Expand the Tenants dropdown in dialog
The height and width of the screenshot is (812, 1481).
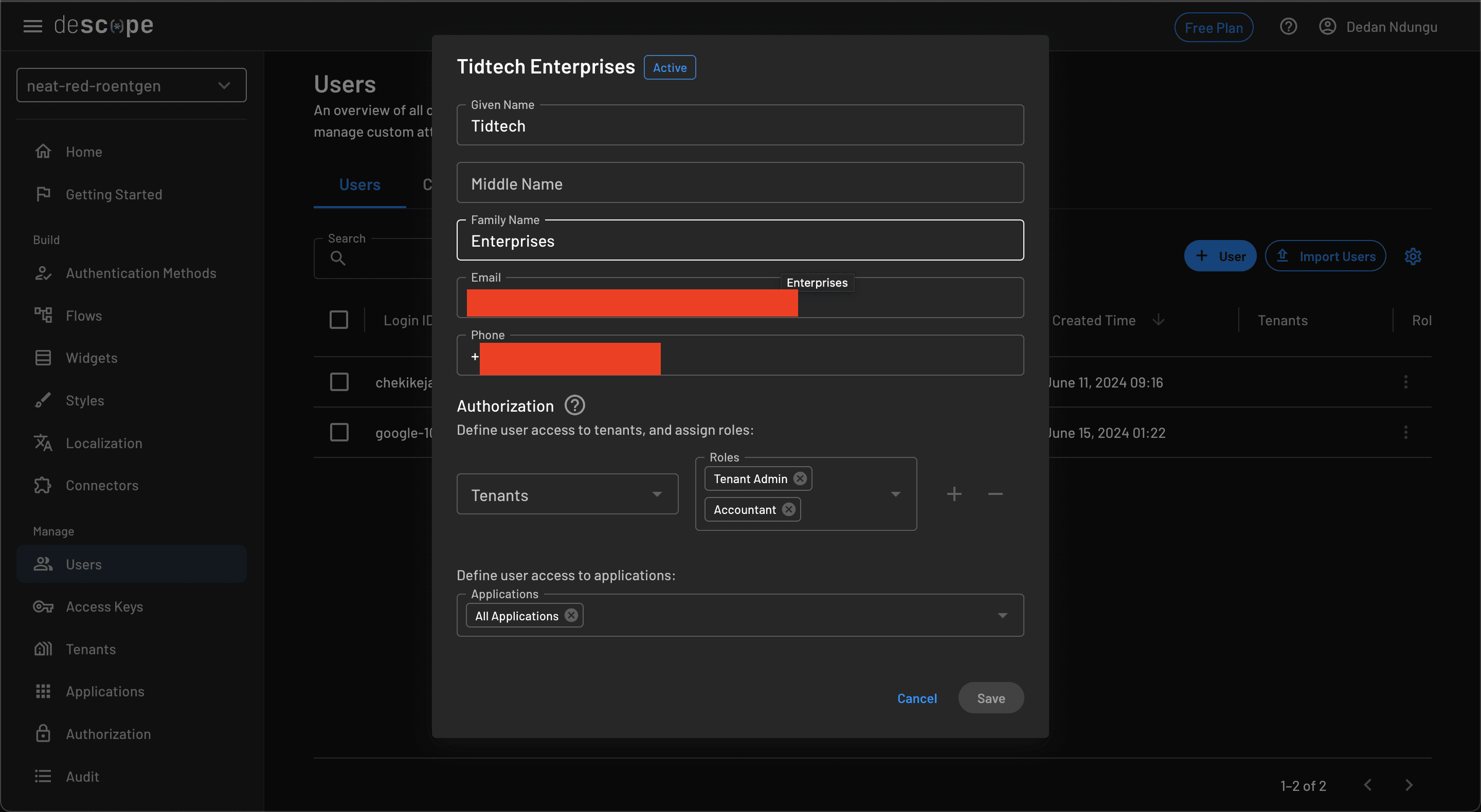pyautogui.click(x=657, y=494)
